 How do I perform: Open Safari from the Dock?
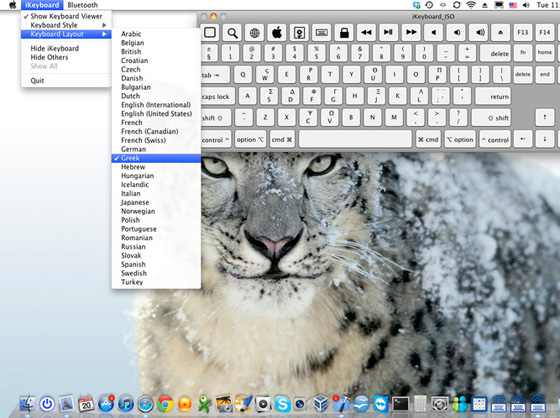click(x=145, y=404)
